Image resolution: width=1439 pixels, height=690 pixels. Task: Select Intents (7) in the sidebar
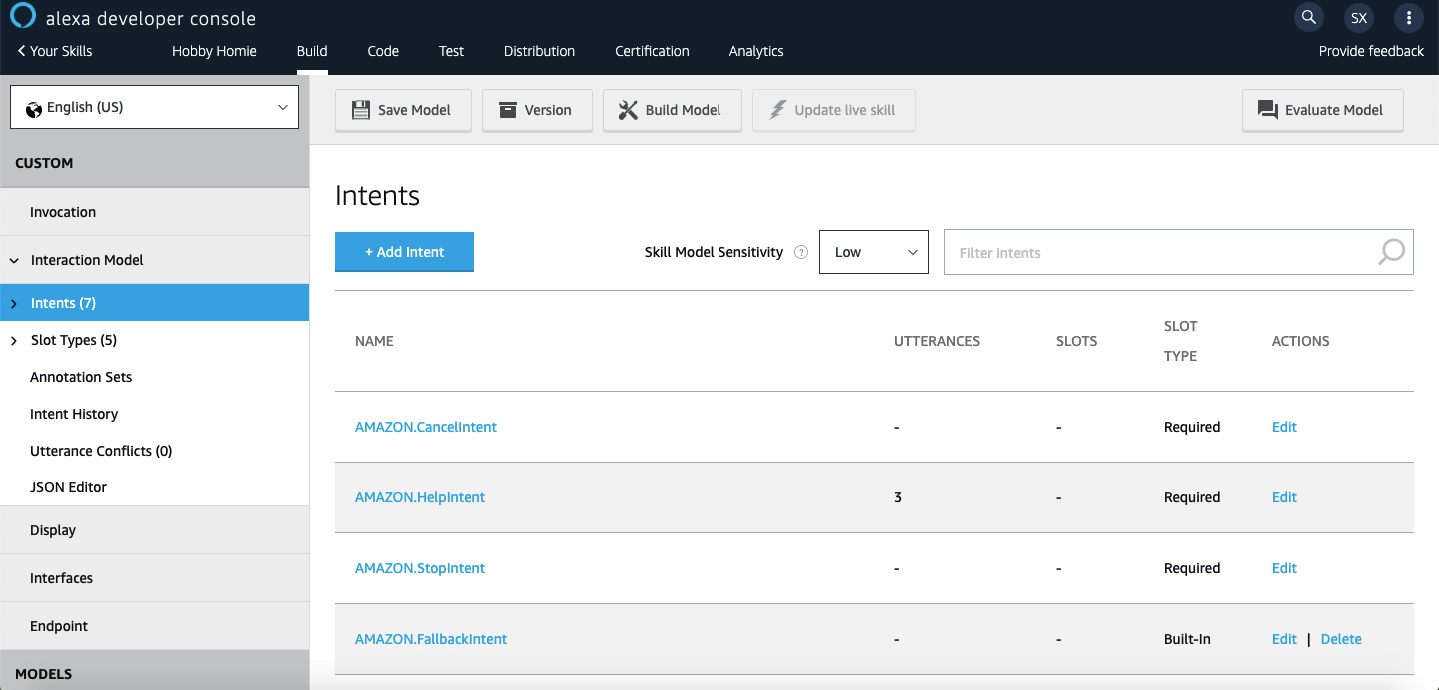(155, 303)
